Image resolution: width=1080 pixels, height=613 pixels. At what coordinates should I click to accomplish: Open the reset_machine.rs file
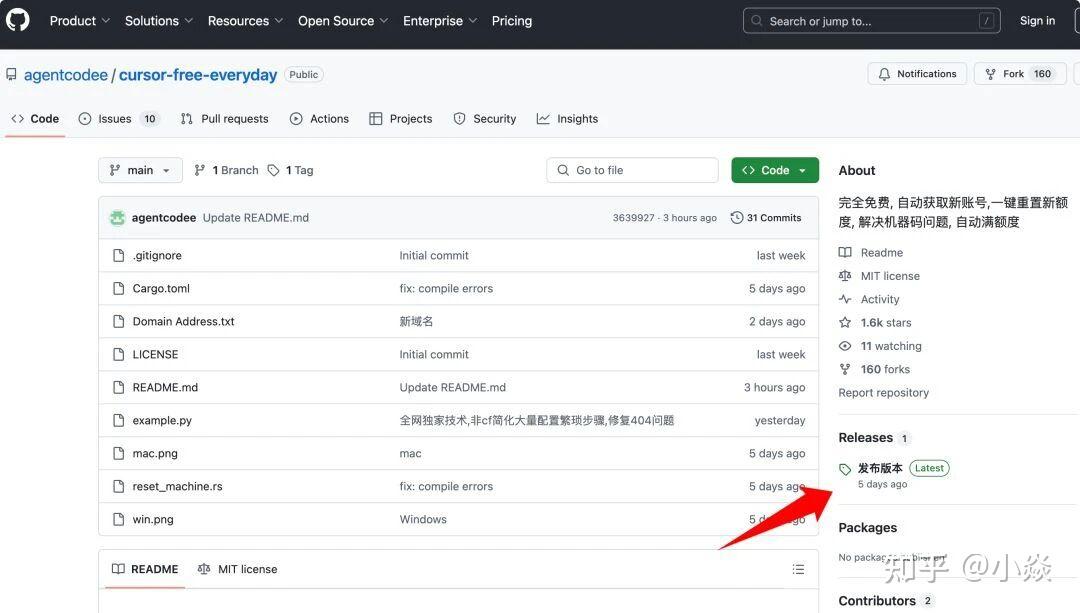(x=177, y=487)
